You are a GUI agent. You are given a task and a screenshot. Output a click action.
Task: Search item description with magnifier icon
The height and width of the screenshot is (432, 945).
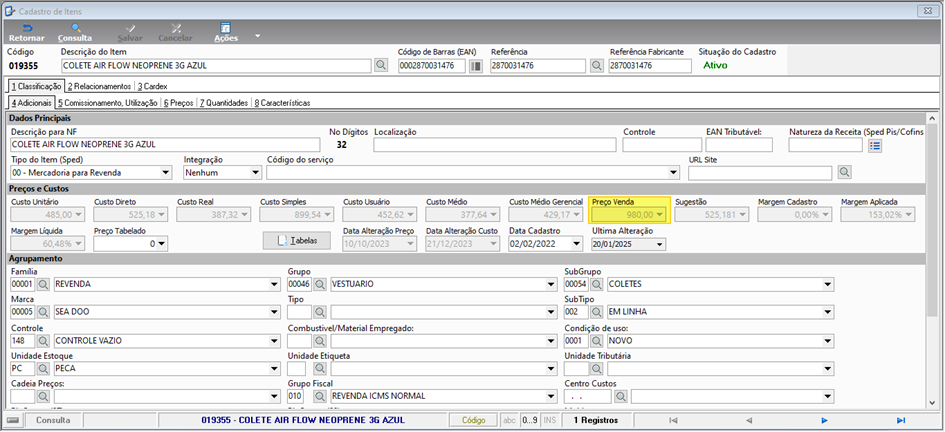381,66
